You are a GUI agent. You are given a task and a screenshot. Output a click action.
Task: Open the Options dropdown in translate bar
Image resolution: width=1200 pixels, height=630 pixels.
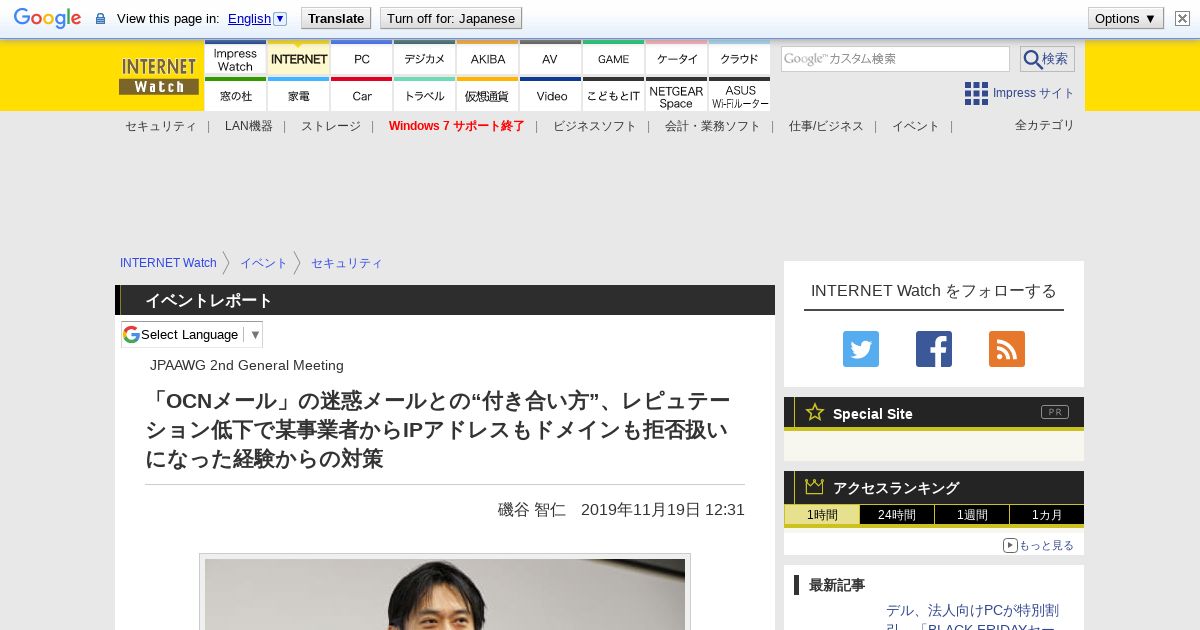[1126, 18]
